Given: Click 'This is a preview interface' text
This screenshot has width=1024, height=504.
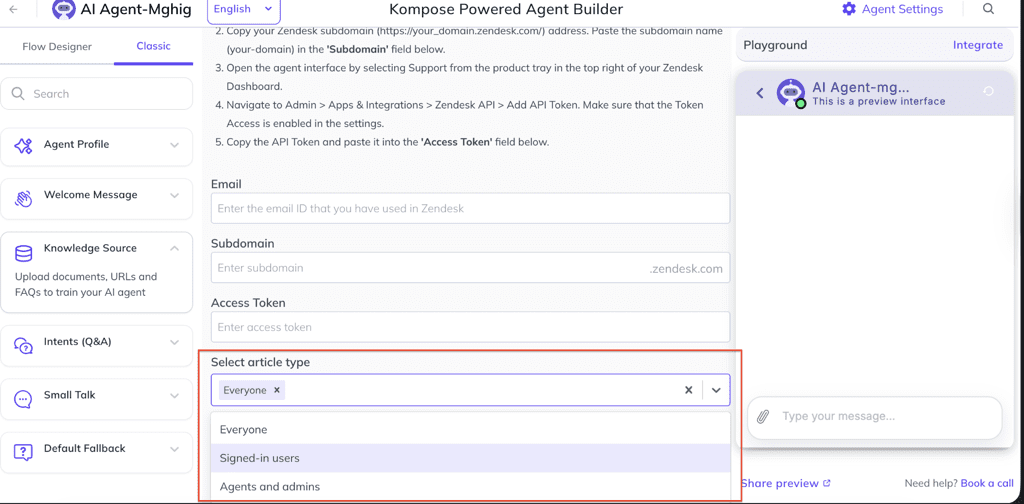Looking at the screenshot, I should [x=878, y=101].
